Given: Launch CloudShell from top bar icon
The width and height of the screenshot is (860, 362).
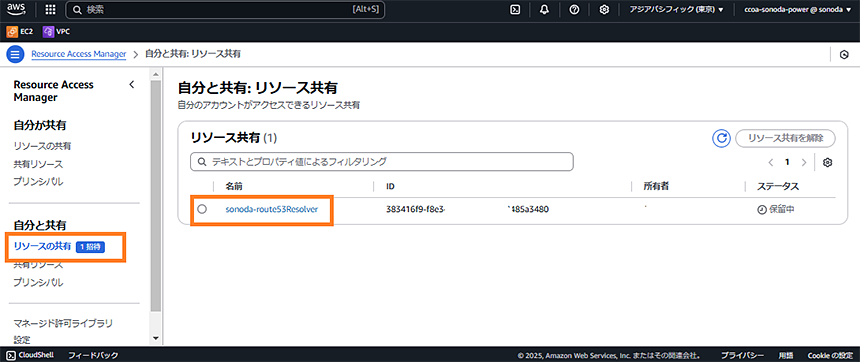Looking at the screenshot, I should [x=515, y=10].
